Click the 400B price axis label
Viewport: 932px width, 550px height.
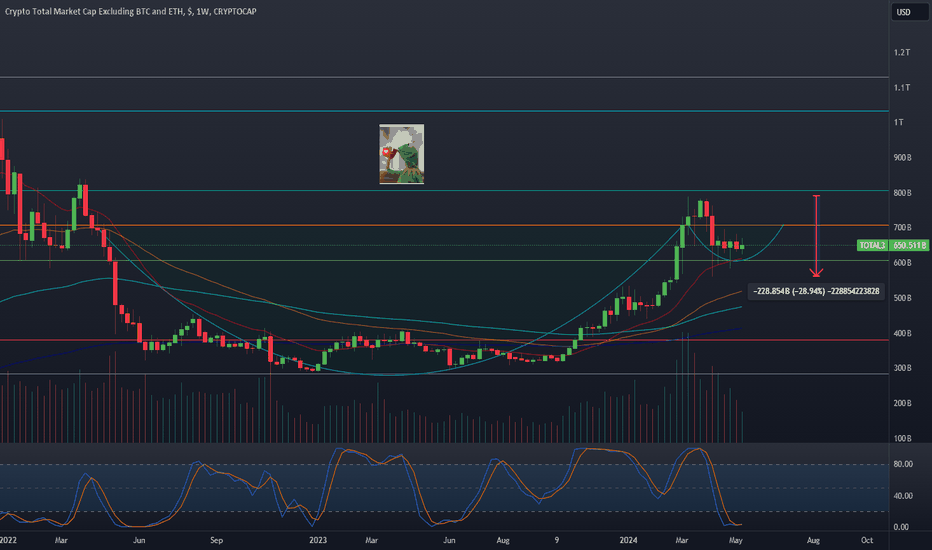point(902,333)
